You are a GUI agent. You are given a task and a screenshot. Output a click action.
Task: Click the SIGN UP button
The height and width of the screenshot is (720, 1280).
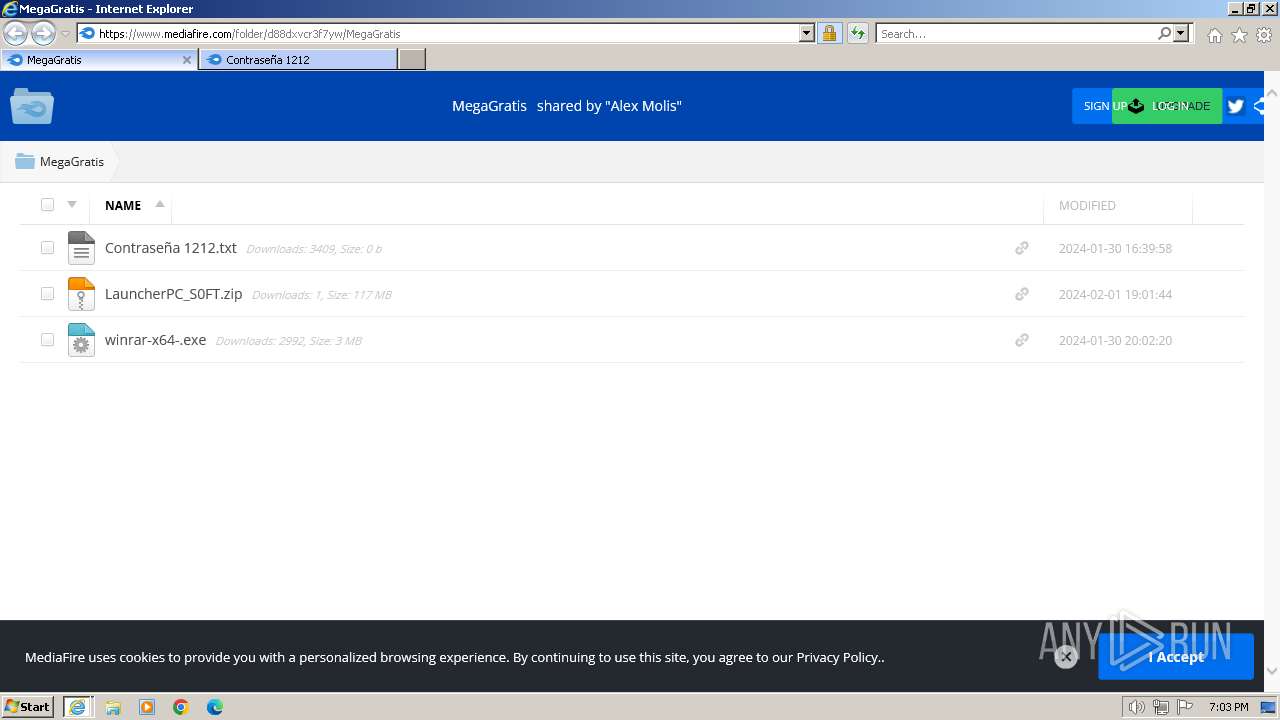1092,106
